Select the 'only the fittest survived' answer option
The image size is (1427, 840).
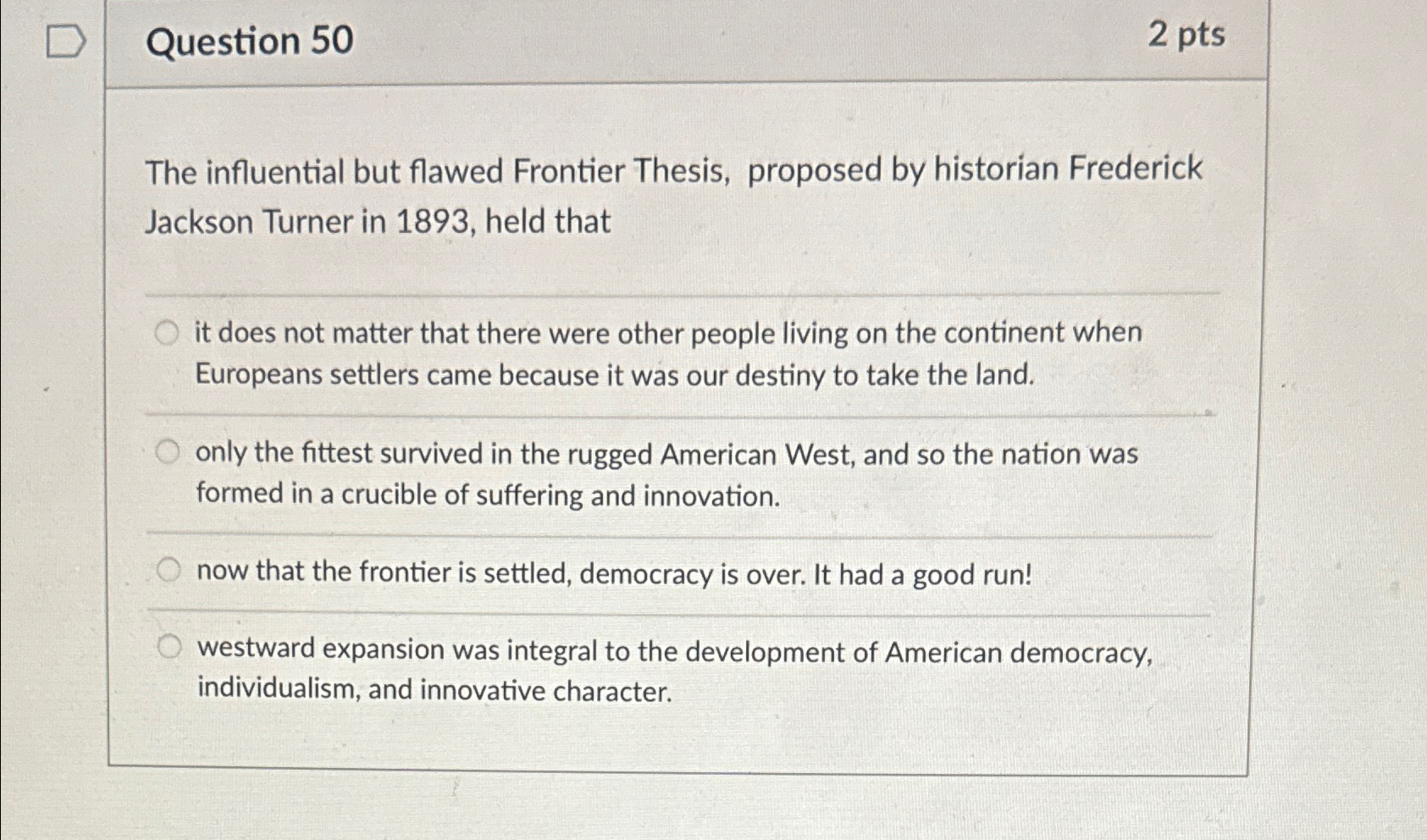(169, 451)
